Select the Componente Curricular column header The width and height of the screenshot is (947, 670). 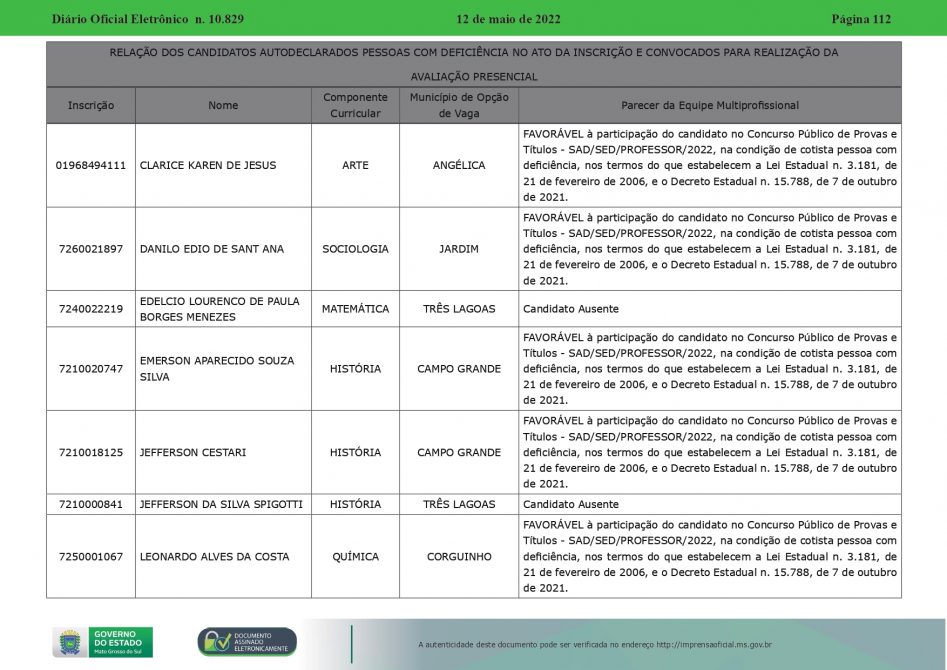coord(355,105)
